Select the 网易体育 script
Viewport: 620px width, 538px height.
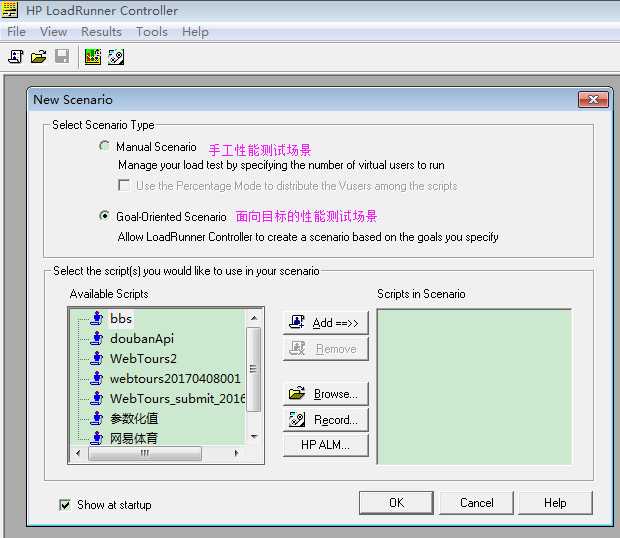[x=134, y=438]
